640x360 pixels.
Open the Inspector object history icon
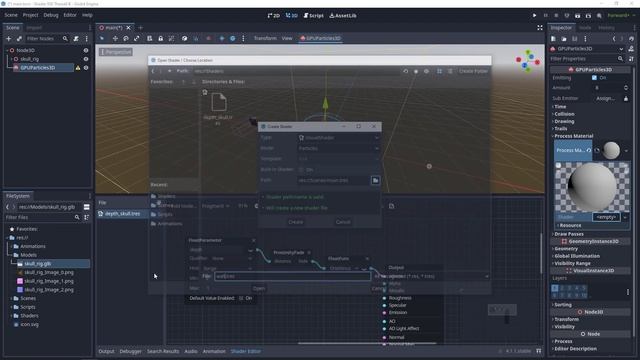631,39
